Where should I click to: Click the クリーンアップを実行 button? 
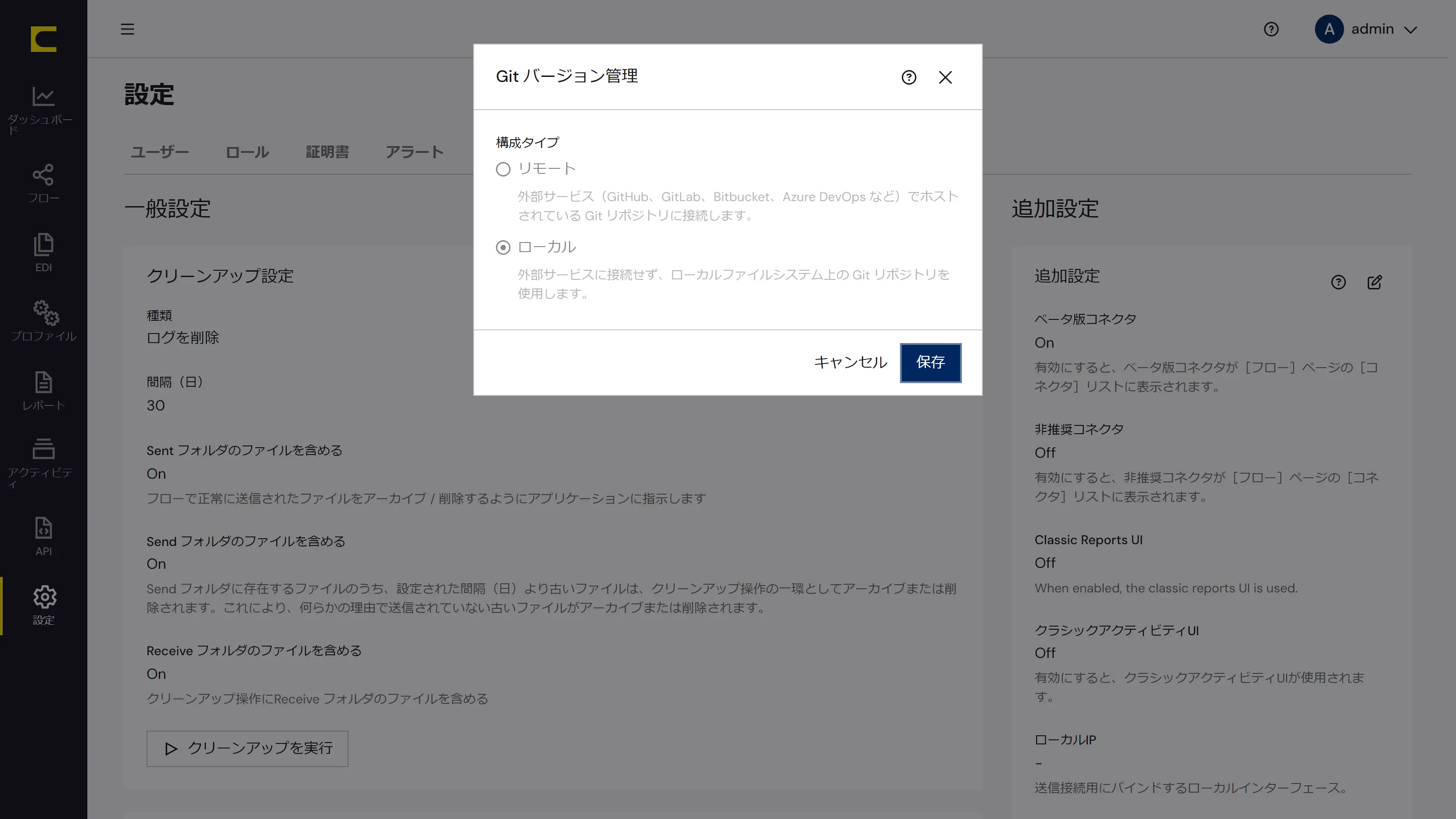tap(247, 748)
